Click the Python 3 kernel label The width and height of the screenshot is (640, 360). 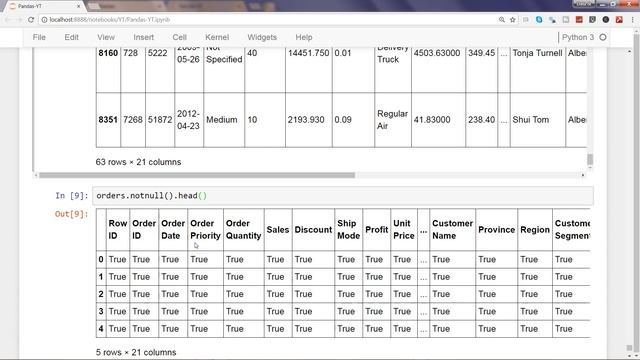coord(578,37)
